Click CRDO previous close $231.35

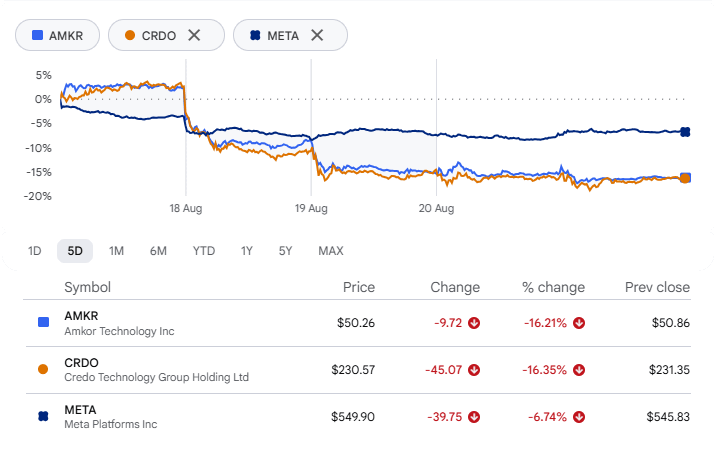[669, 370]
